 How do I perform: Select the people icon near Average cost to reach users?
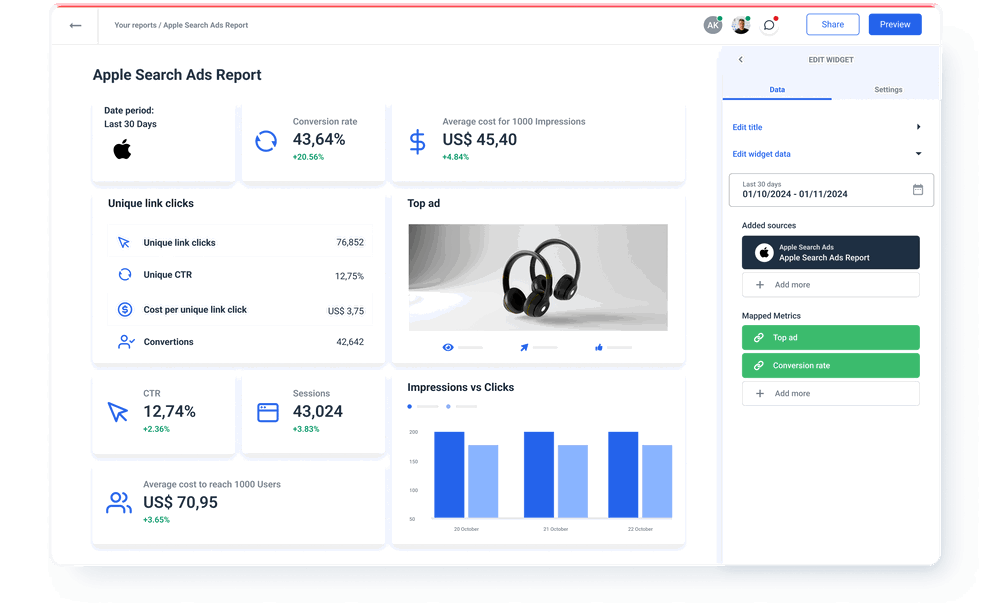119,502
